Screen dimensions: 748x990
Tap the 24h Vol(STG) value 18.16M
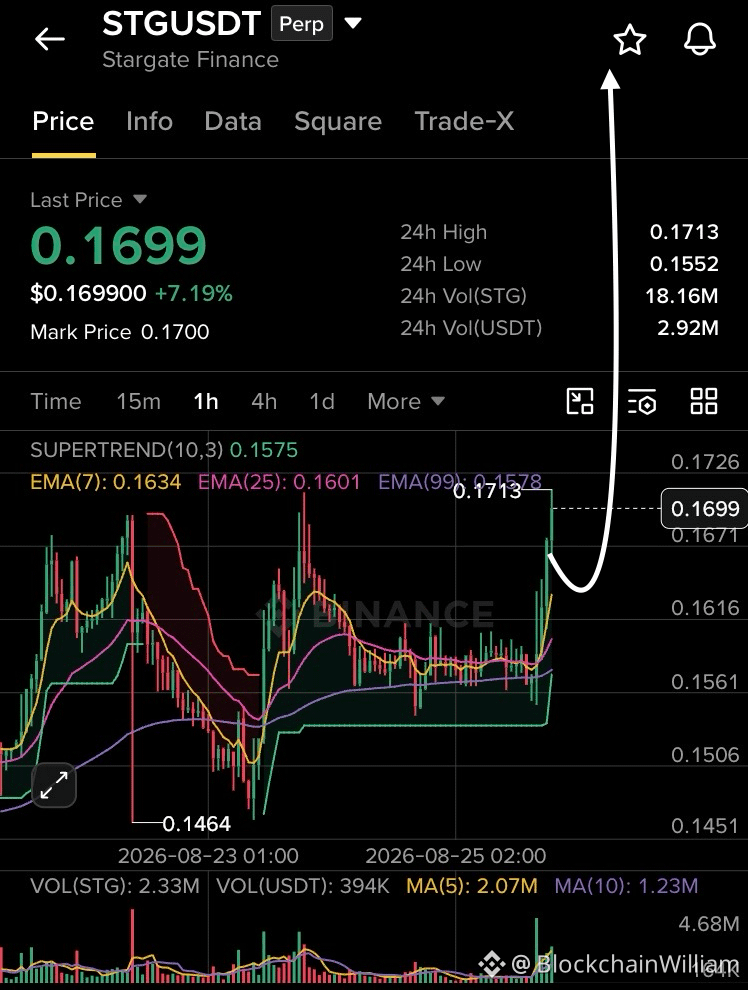[x=681, y=296]
